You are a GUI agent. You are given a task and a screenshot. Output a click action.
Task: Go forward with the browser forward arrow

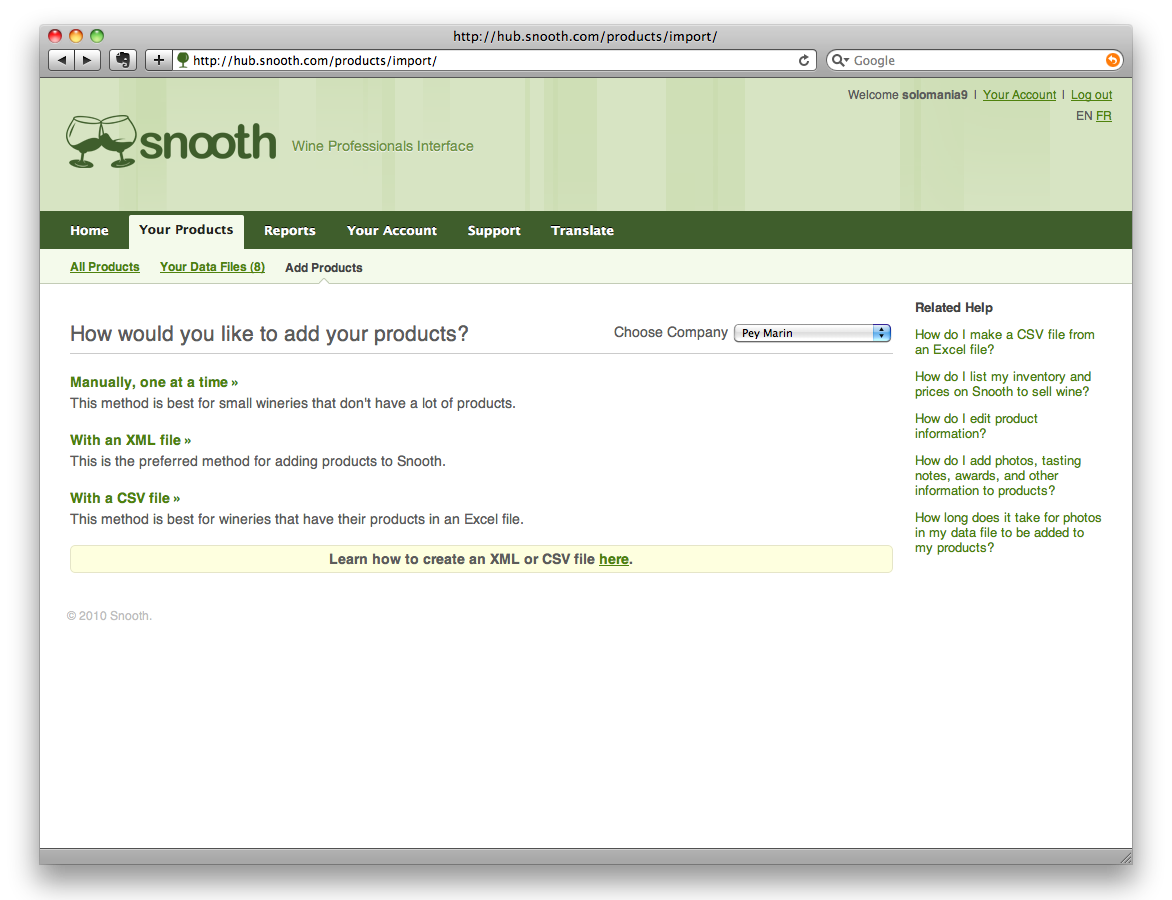click(x=87, y=60)
